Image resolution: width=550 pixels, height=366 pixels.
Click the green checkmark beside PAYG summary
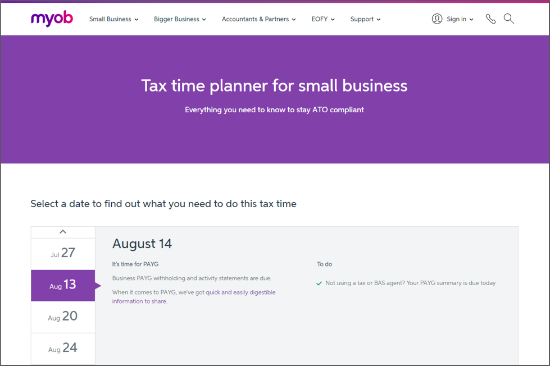tap(319, 284)
